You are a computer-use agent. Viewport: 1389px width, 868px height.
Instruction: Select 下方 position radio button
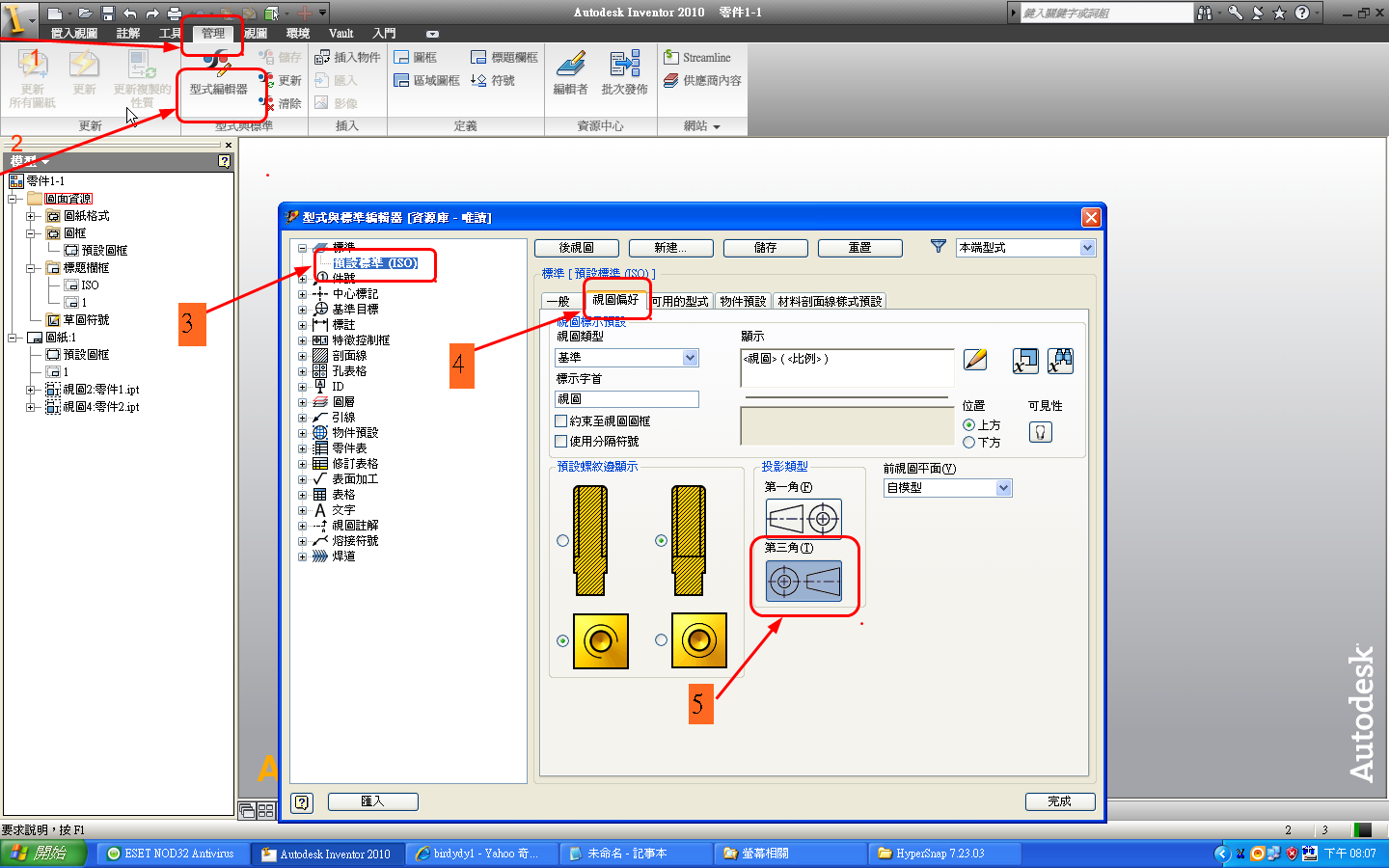tap(969, 443)
